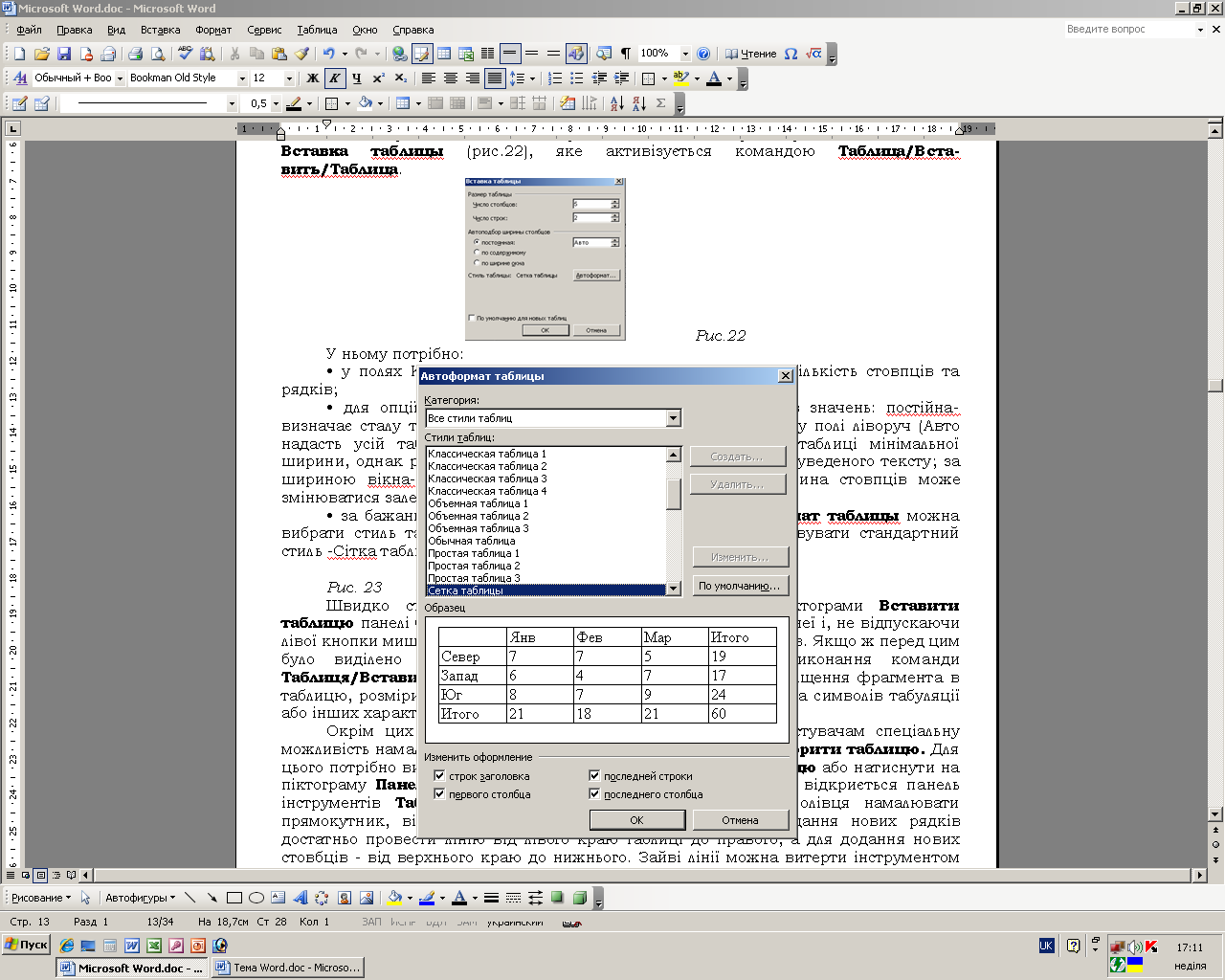The image size is (1225, 980).
Task: Click the Пуск start button
Action: 26,945
